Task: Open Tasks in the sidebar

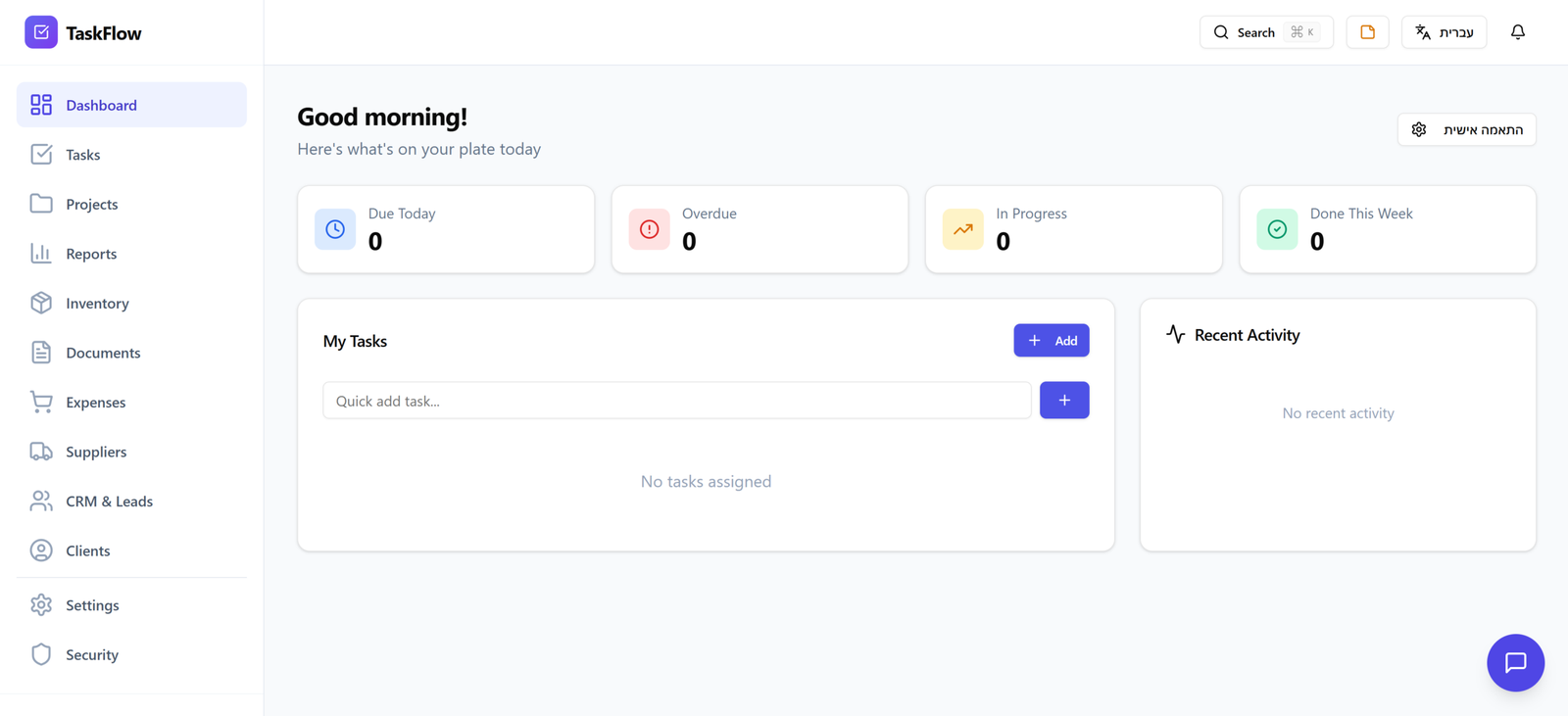Action: pos(83,155)
